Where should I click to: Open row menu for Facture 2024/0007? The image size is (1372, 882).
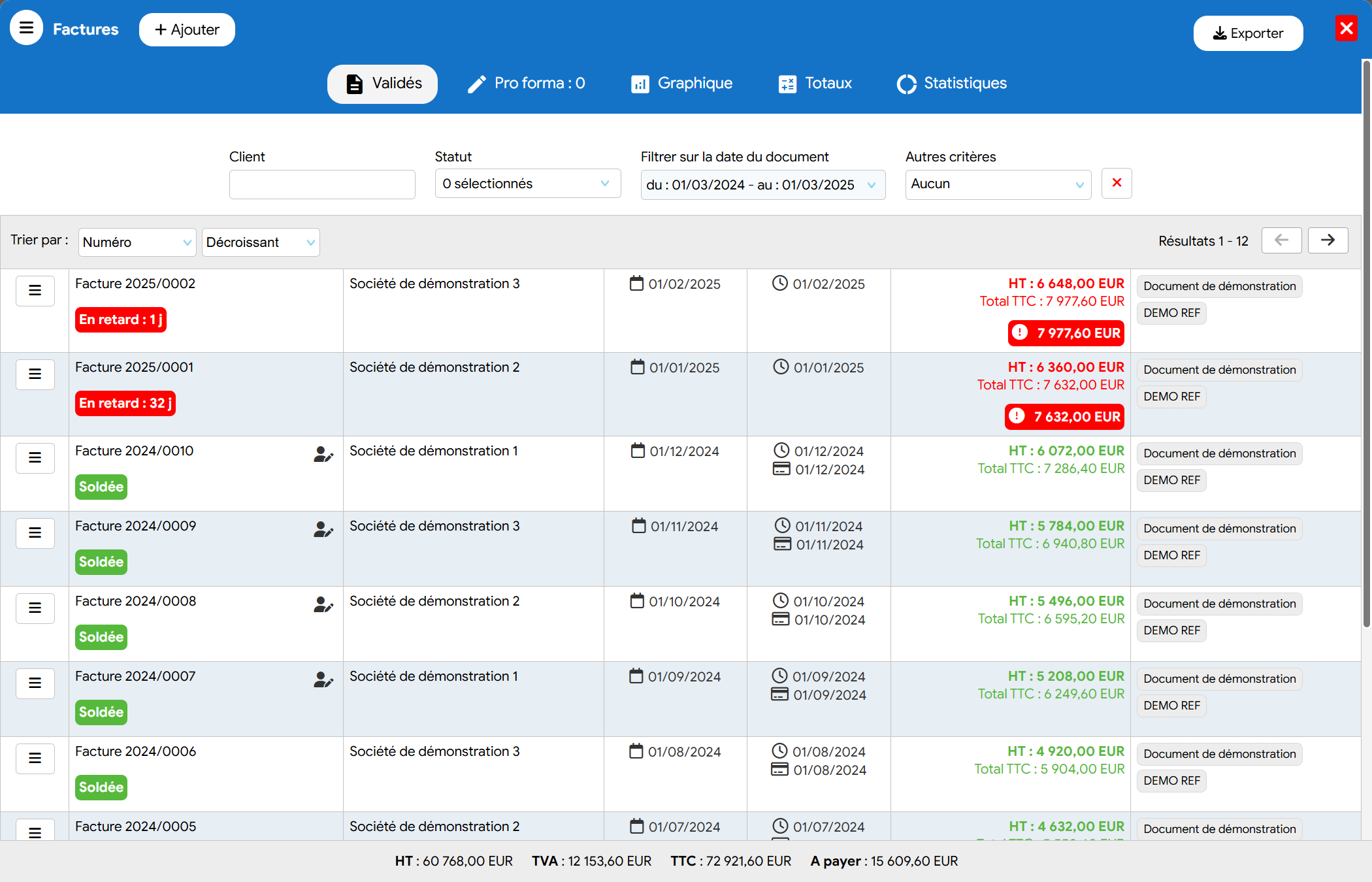[x=35, y=683]
